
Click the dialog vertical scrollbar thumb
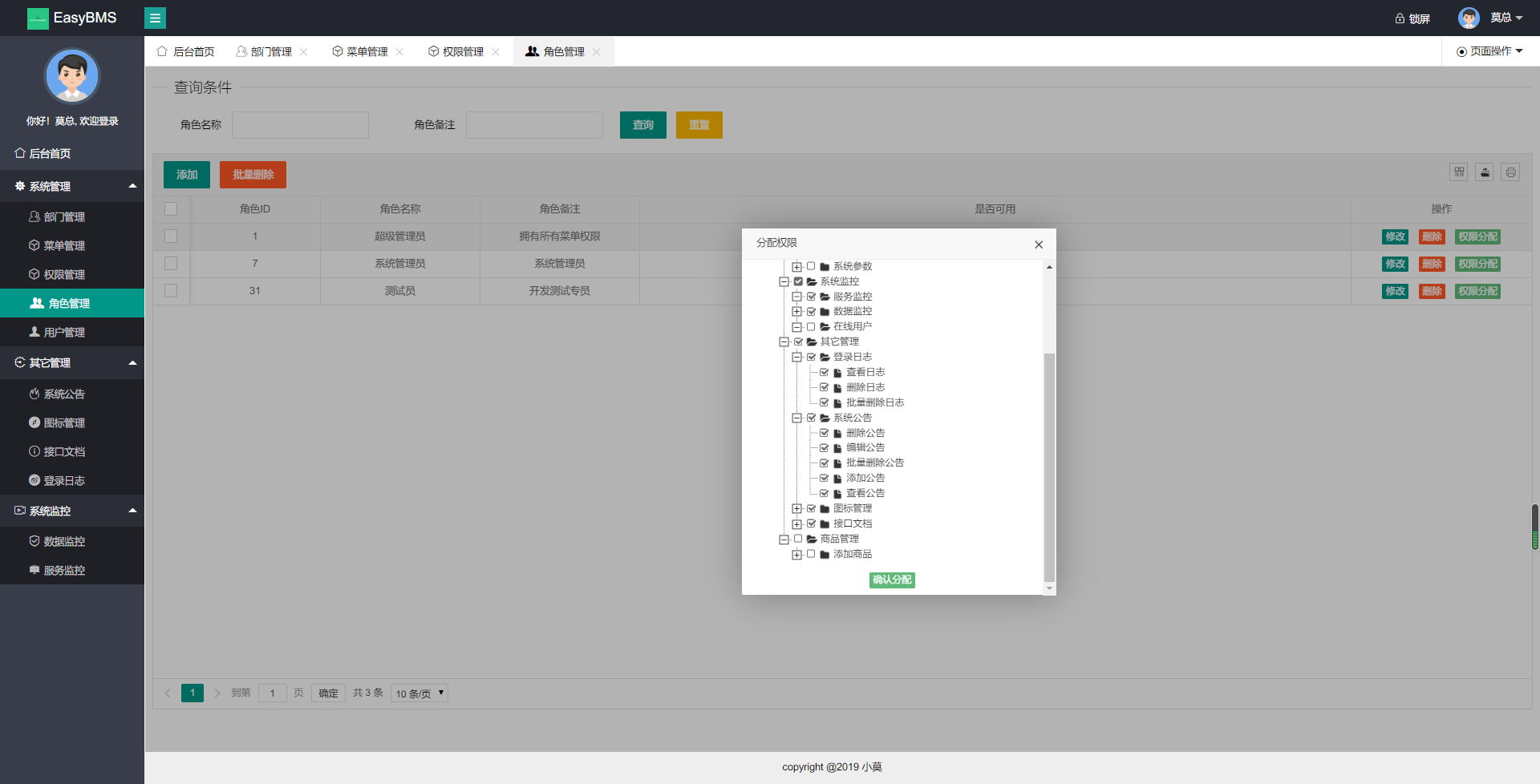point(1049,467)
